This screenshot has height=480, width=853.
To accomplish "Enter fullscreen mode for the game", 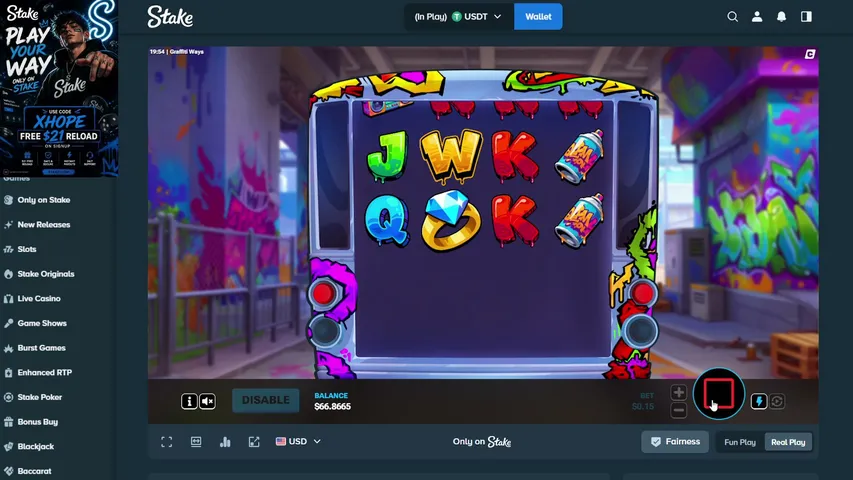I will 166,442.
